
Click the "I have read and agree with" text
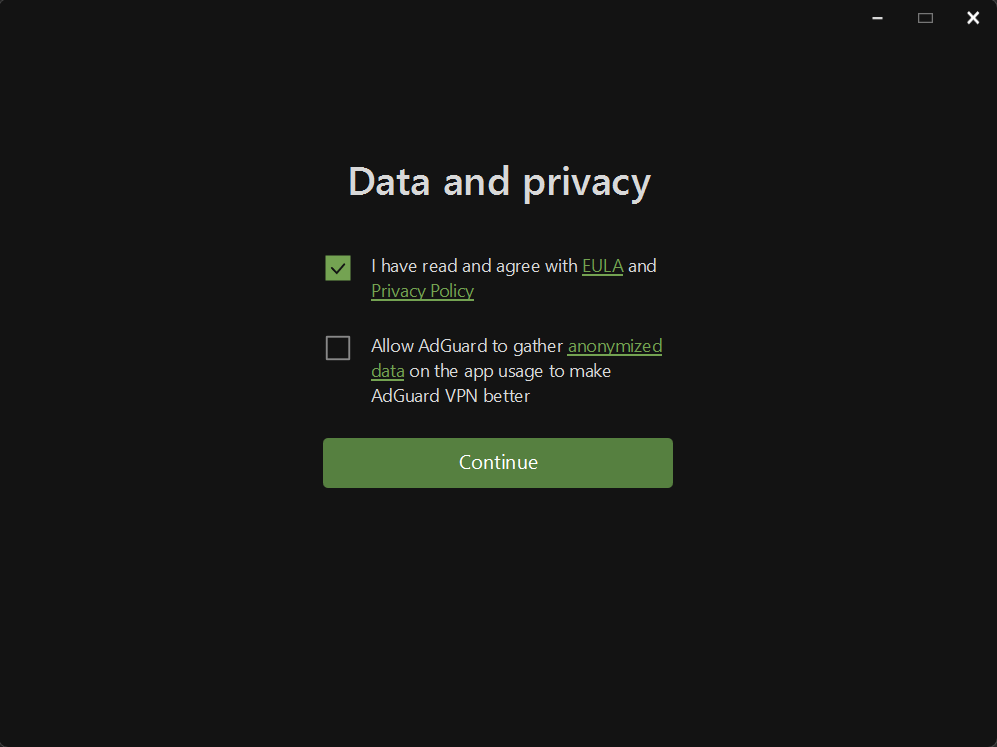pyautogui.click(x=474, y=266)
